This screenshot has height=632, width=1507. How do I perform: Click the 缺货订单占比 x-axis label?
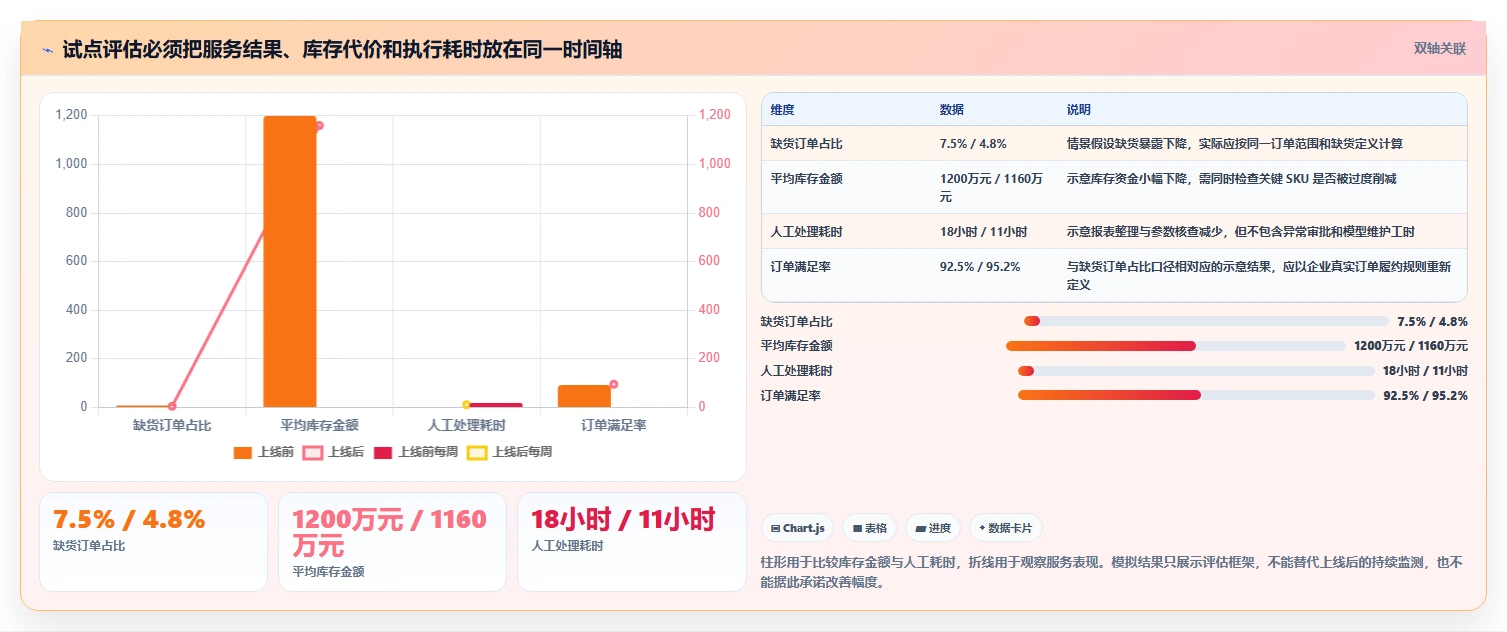[x=172, y=425]
